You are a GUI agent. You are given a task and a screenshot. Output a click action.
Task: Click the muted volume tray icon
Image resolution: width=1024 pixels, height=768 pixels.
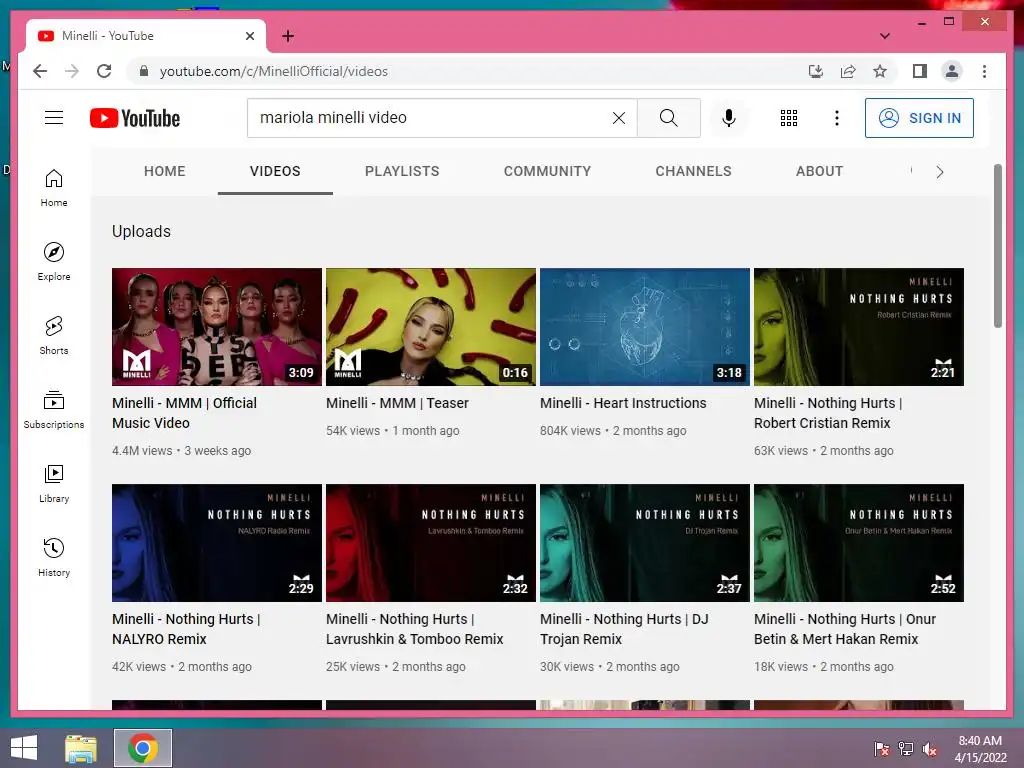[930, 748]
